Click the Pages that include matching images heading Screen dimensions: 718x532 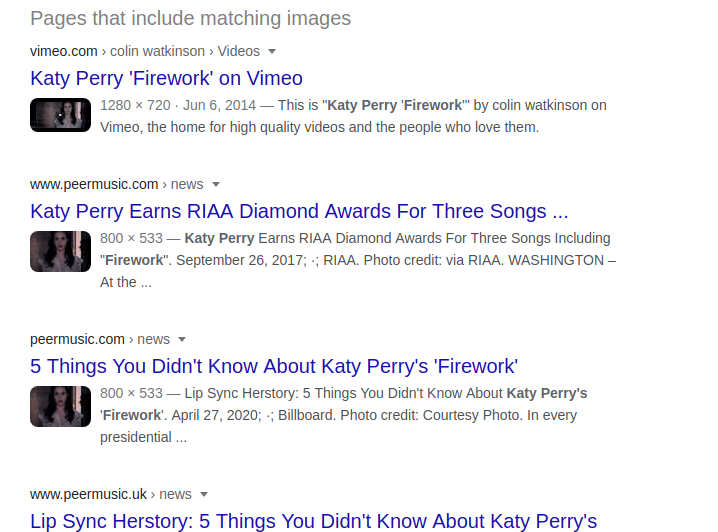[x=190, y=19]
